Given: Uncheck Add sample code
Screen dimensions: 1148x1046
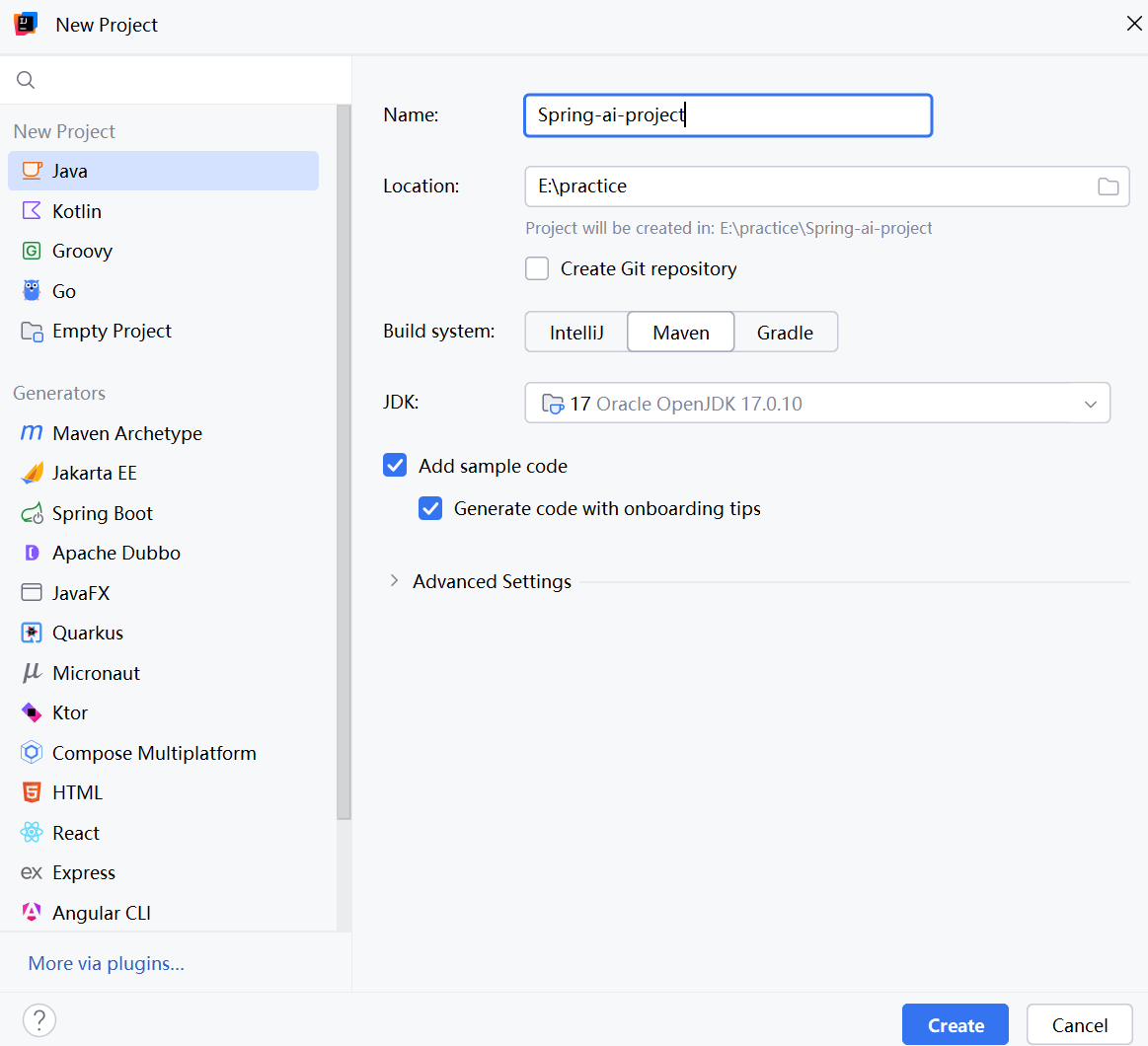Looking at the screenshot, I should coord(395,465).
